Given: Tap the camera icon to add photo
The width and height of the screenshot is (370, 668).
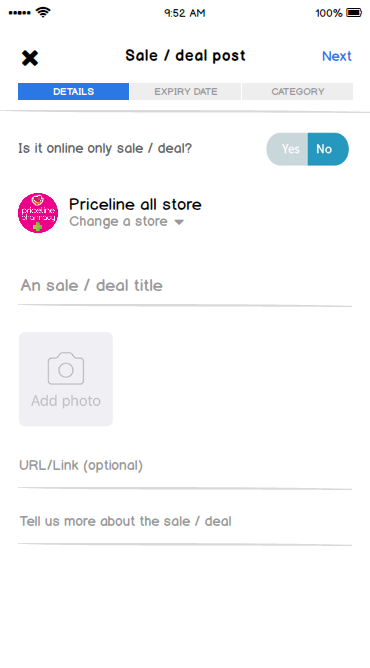Looking at the screenshot, I should coord(66,369).
